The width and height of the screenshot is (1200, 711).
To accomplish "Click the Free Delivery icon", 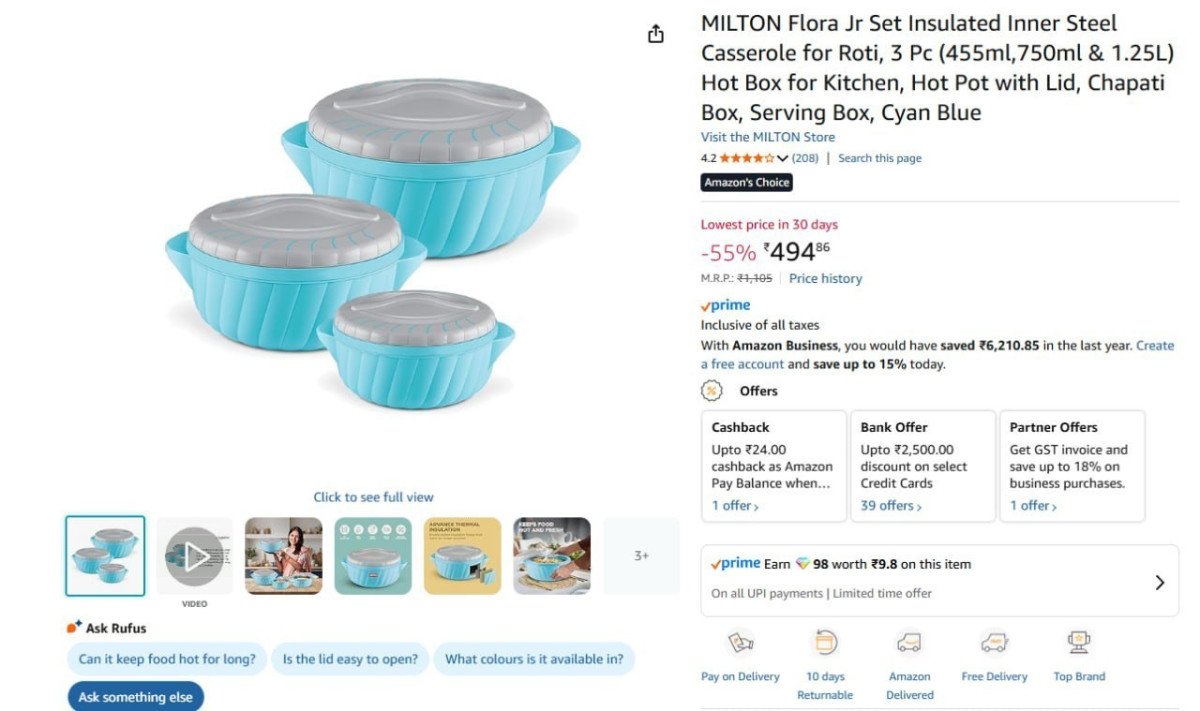I will click(x=994, y=643).
